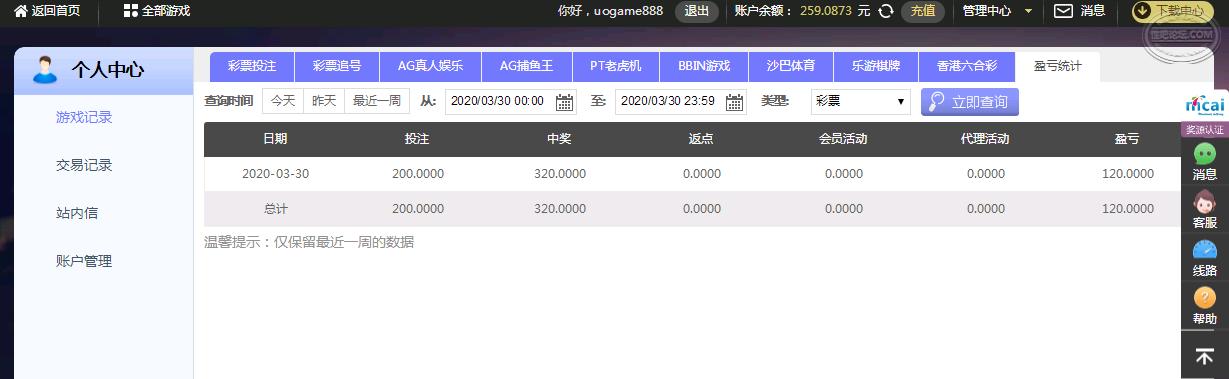Click the 盈亏 column header
Image resolution: width=1229 pixels, height=379 pixels.
1127,139
